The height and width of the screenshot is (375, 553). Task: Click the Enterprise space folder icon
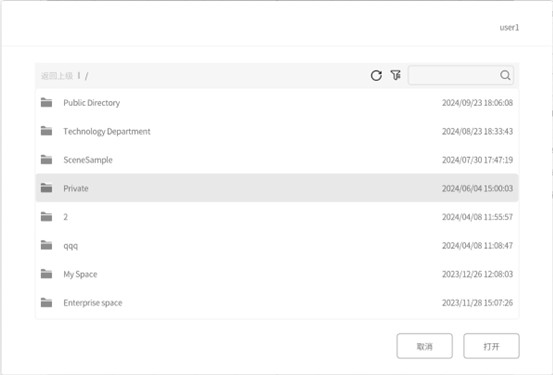(x=46, y=303)
